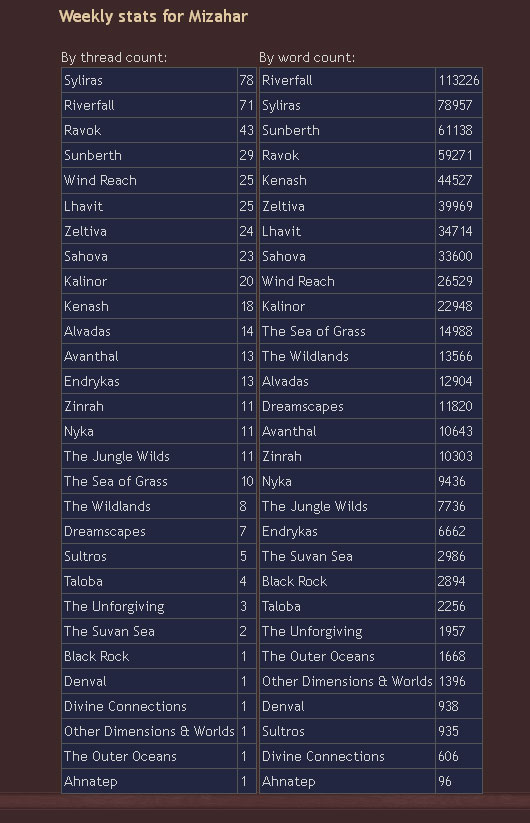Select Ahnatep in the thread count table
Screen dimensions: 530x823
(91, 781)
